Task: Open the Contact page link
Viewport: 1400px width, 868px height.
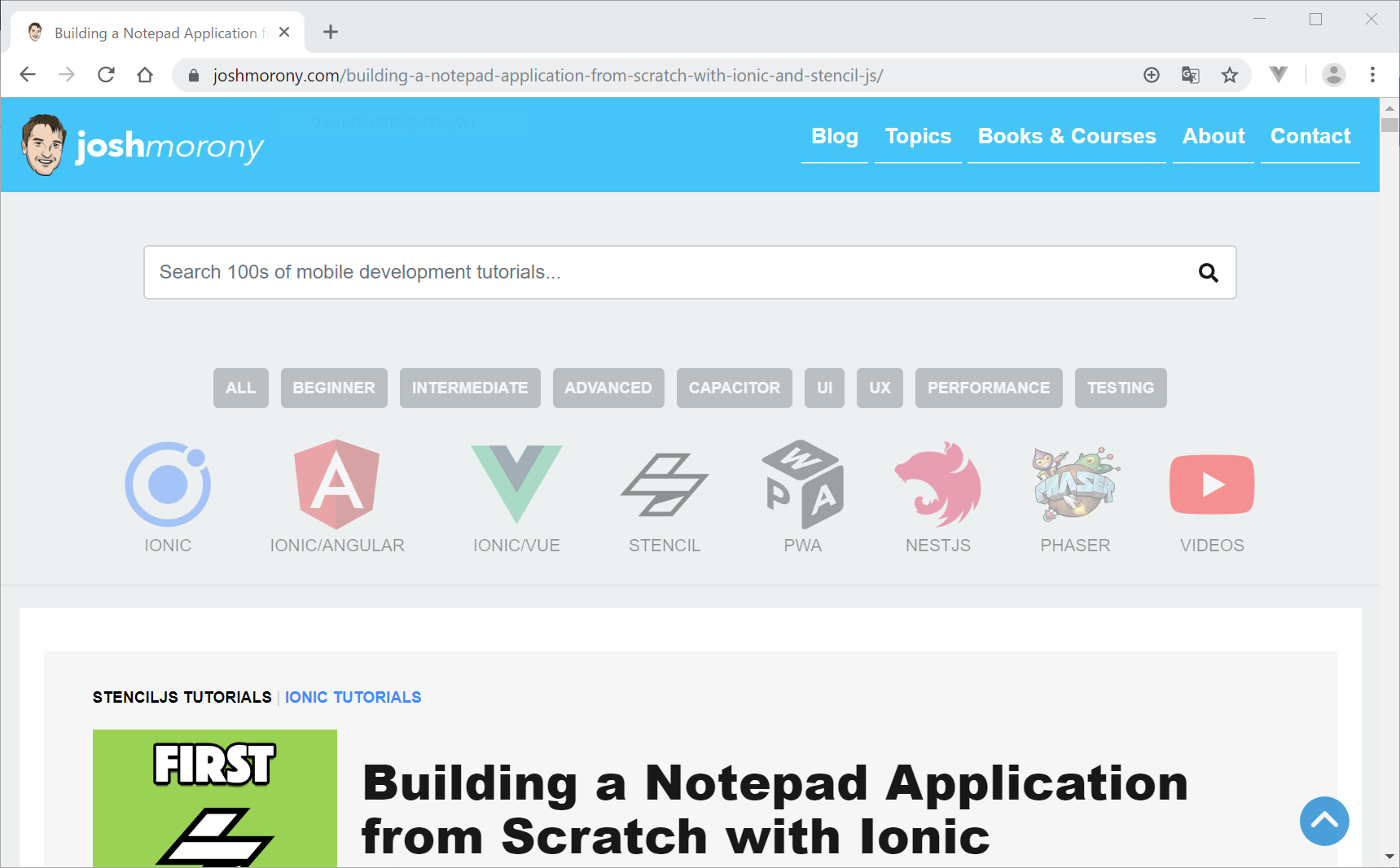Action: 1310,137
